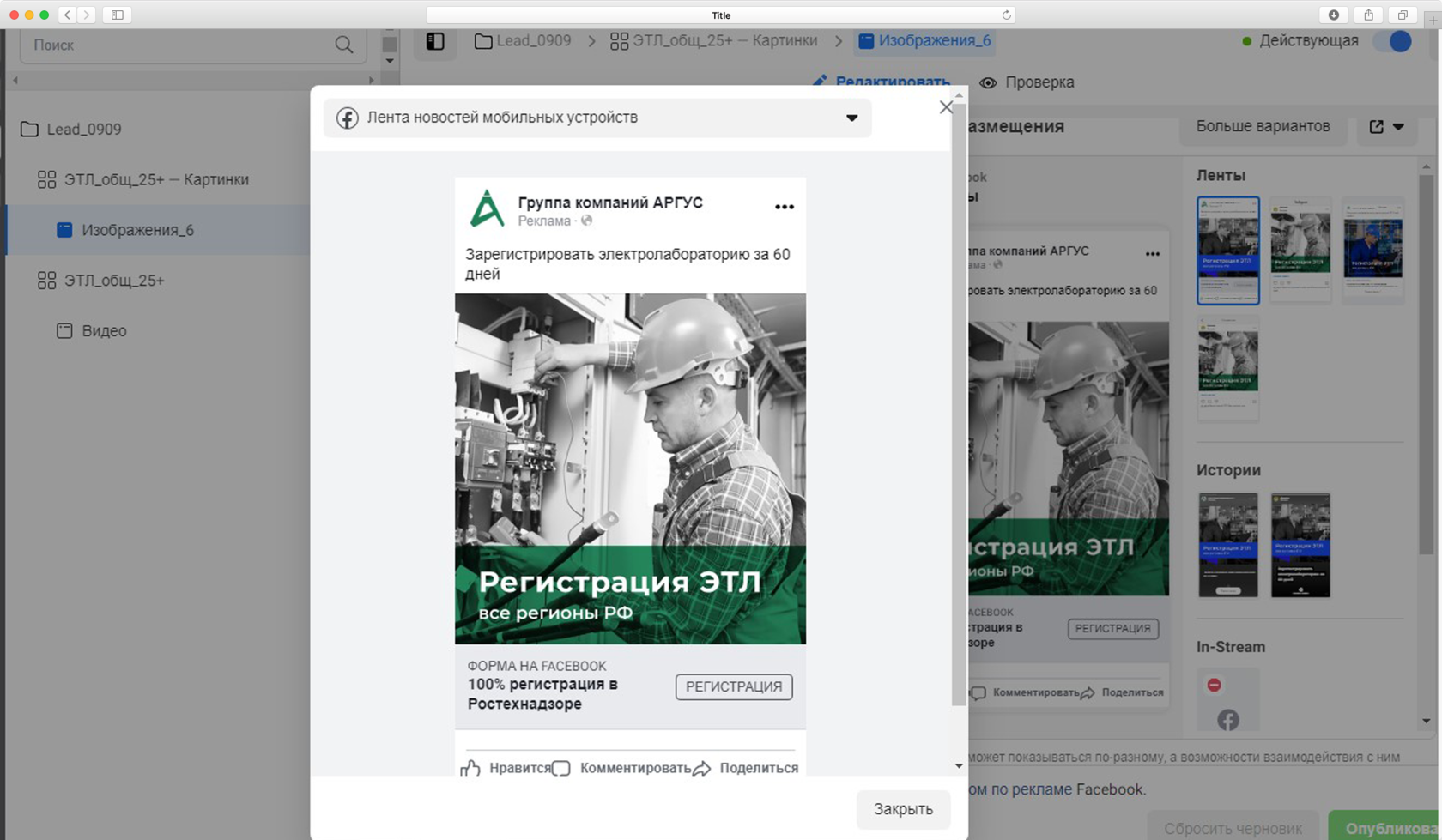Click the ad set icon beside ЭТЛ_общ_25+ — Картинки
The height and width of the screenshot is (840, 1442).
click(46, 179)
